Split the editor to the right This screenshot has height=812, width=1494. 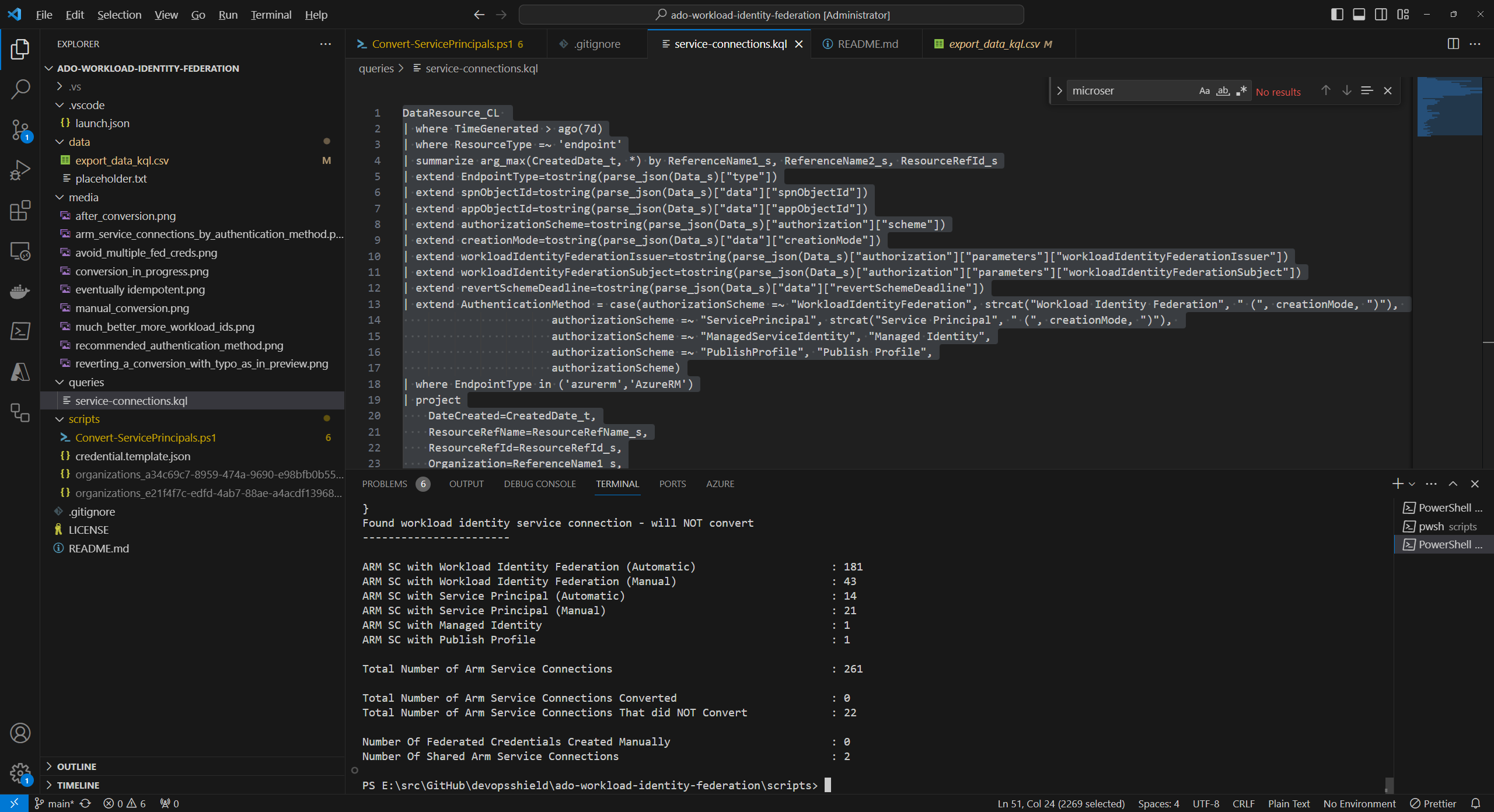click(1453, 44)
